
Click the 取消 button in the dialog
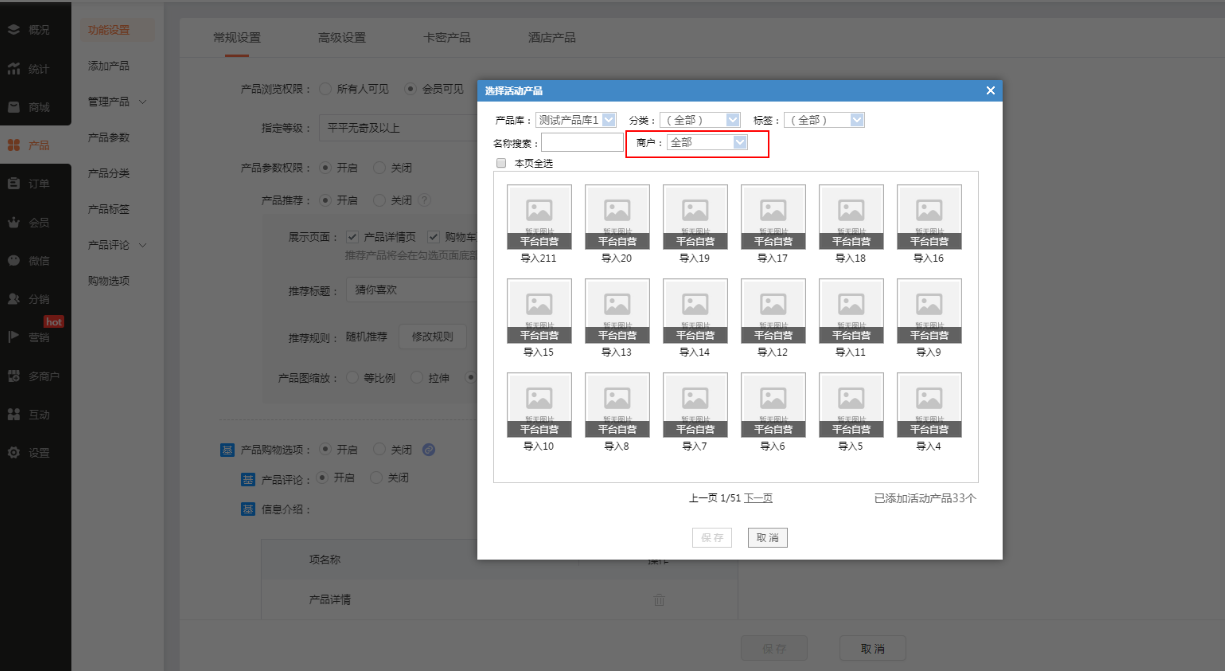click(767, 538)
